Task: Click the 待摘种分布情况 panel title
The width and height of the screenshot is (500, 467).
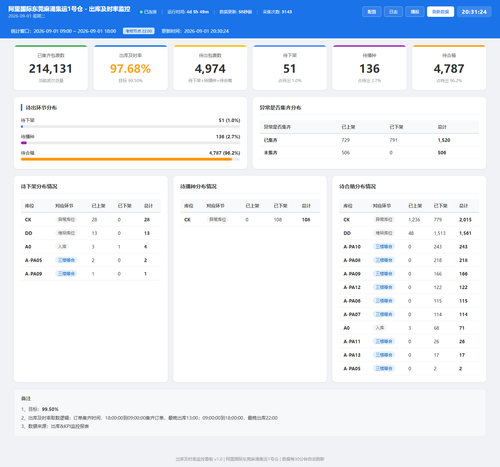Action: [198, 186]
